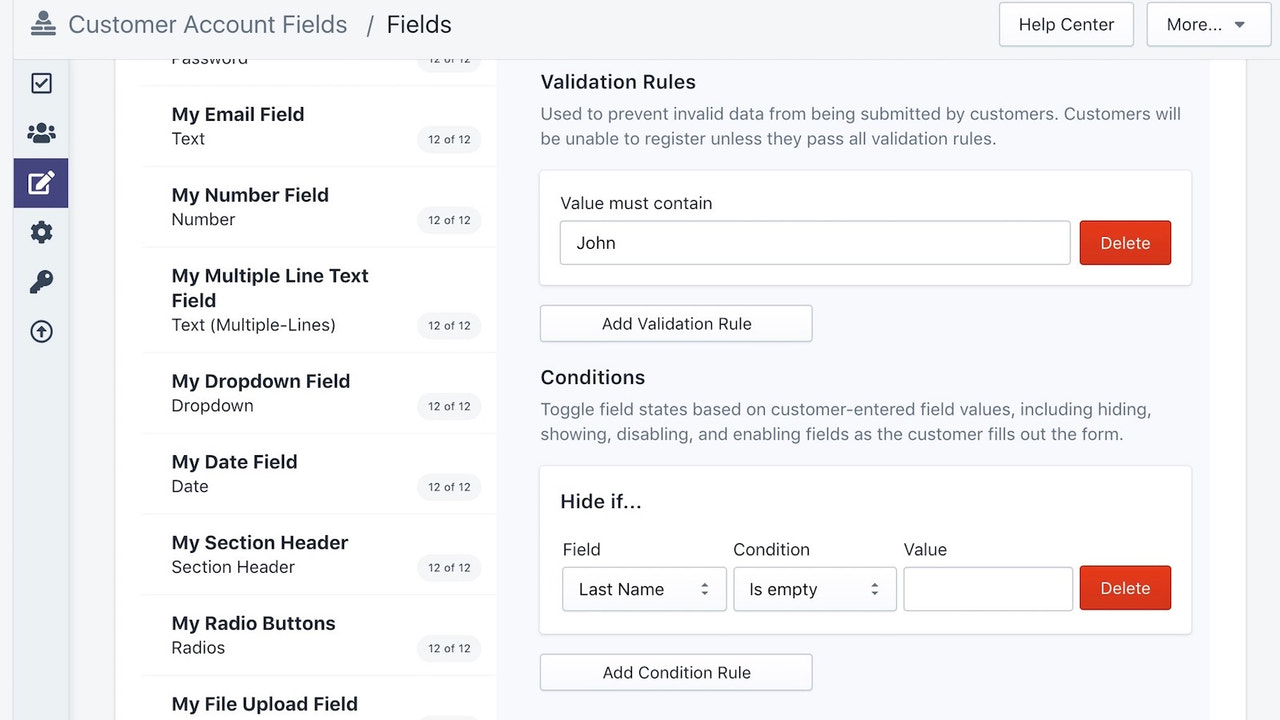Select the pencil edit icon in sidebar

point(40,183)
